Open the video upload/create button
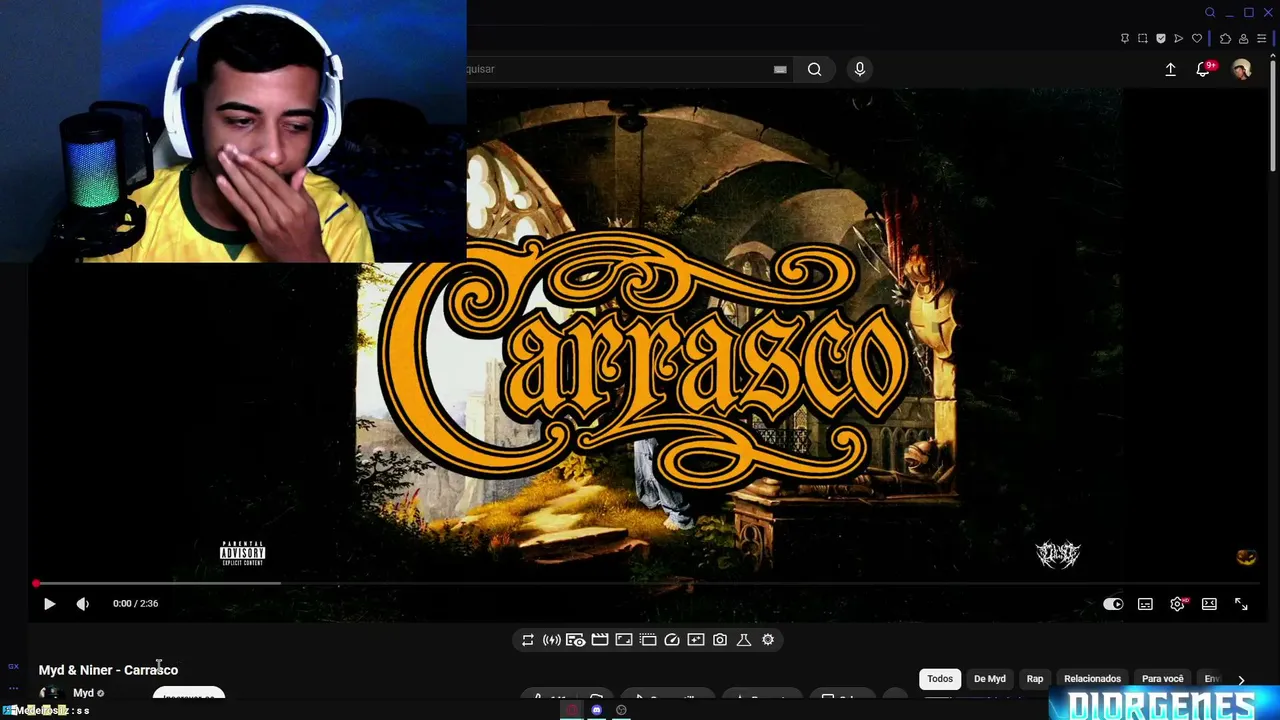 [x=1171, y=69]
